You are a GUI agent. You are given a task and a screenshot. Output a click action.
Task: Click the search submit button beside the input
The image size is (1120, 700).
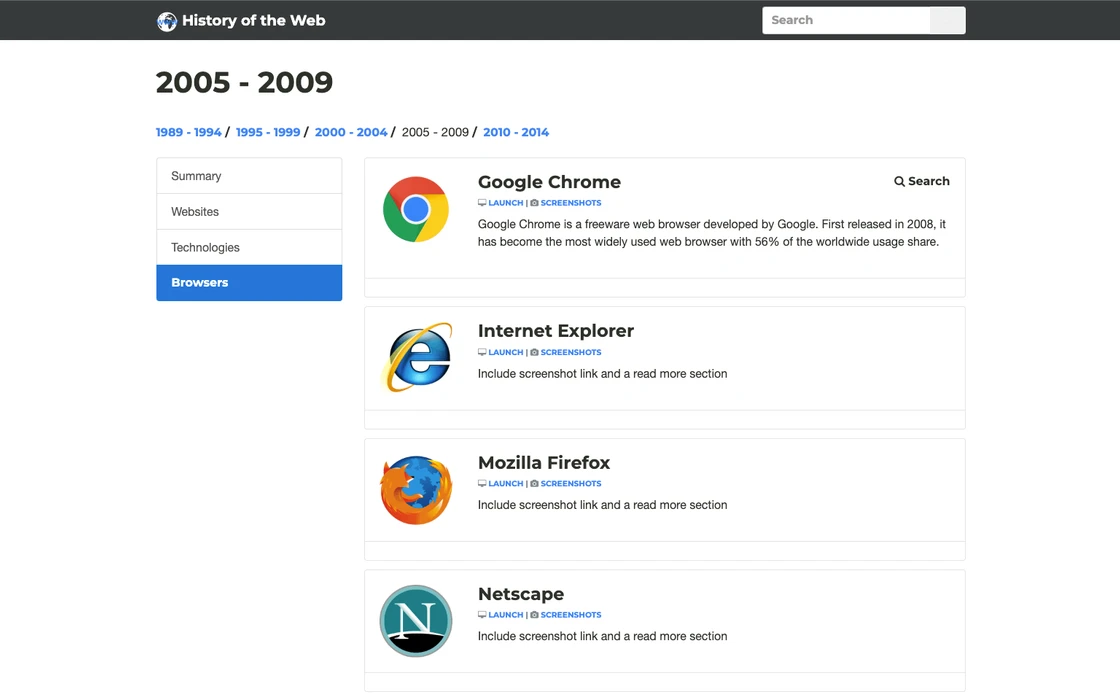(x=947, y=20)
